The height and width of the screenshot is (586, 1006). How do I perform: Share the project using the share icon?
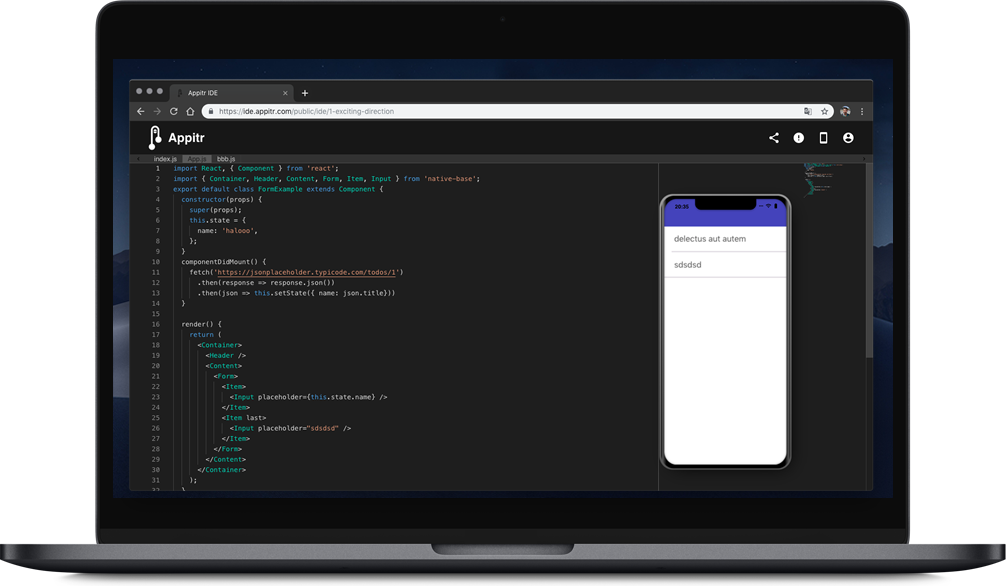pos(774,137)
